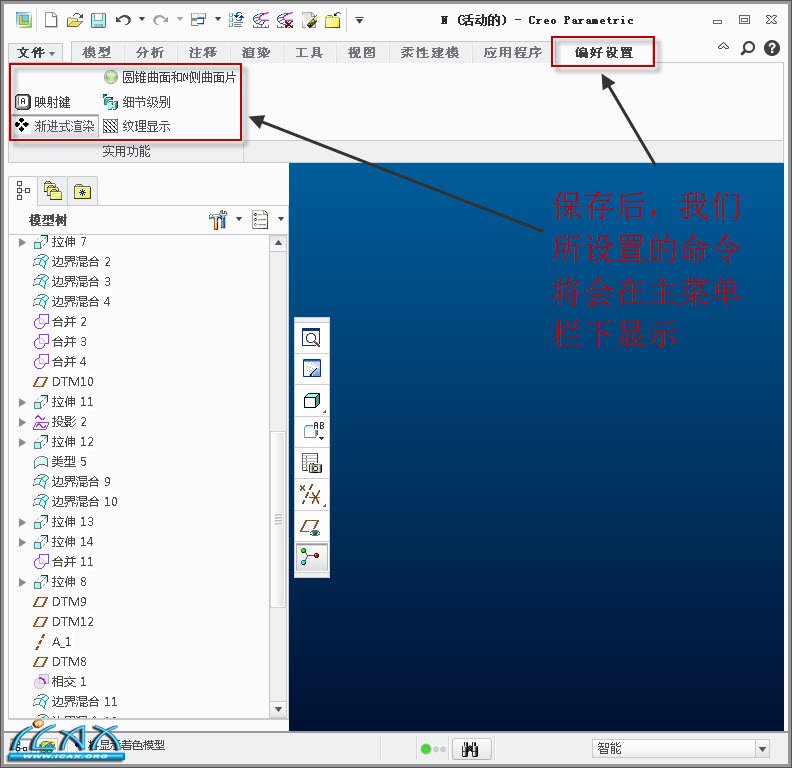The image size is (792, 768).
Task: Open a file using the folder icon
Action: 75,20
